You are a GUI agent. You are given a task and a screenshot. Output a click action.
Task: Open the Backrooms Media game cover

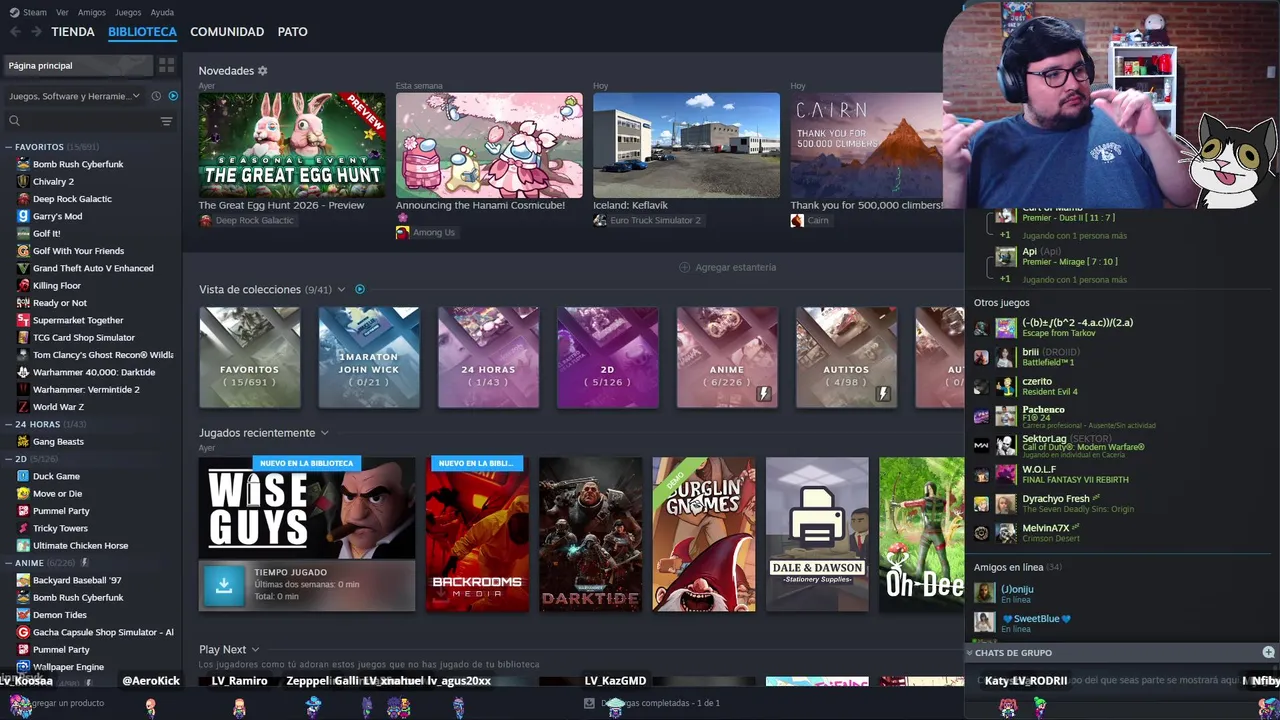click(x=477, y=534)
